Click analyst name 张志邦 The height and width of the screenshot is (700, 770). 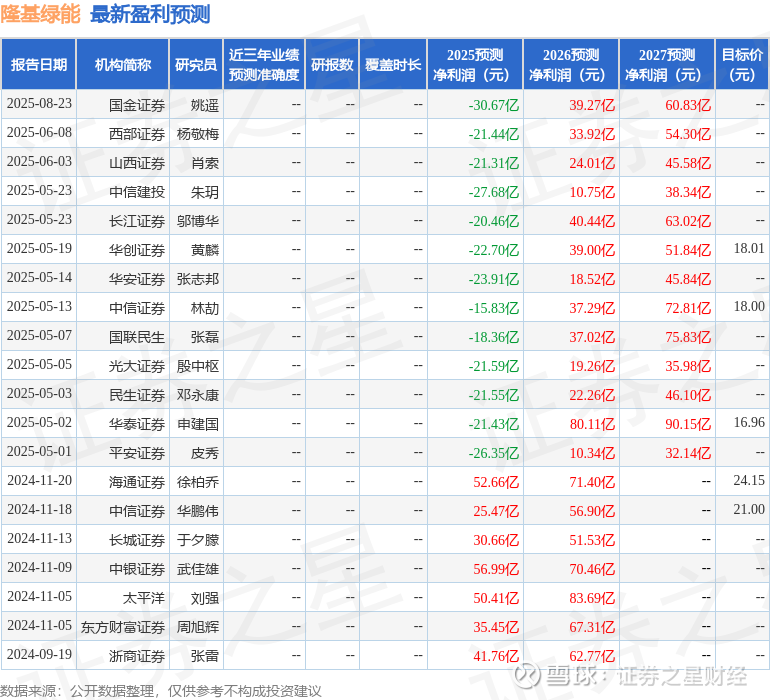pyautogui.click(x=198, y=279)
